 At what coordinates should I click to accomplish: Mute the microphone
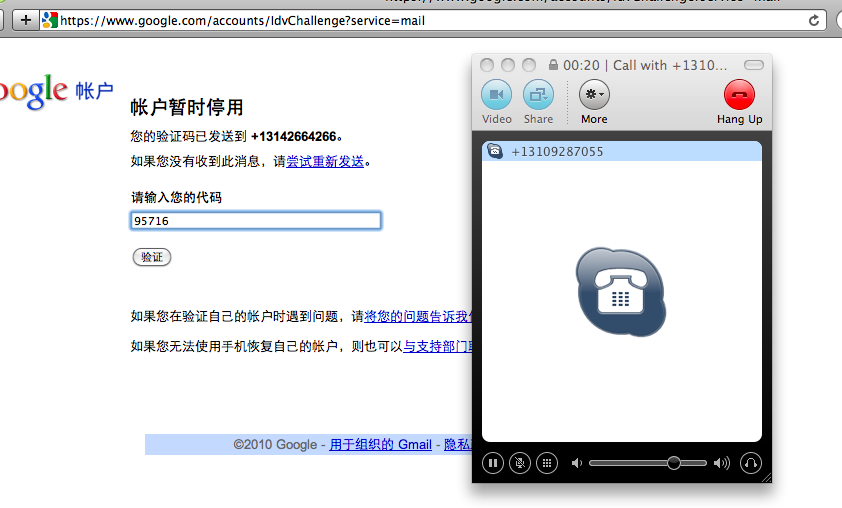pos(519,463)
